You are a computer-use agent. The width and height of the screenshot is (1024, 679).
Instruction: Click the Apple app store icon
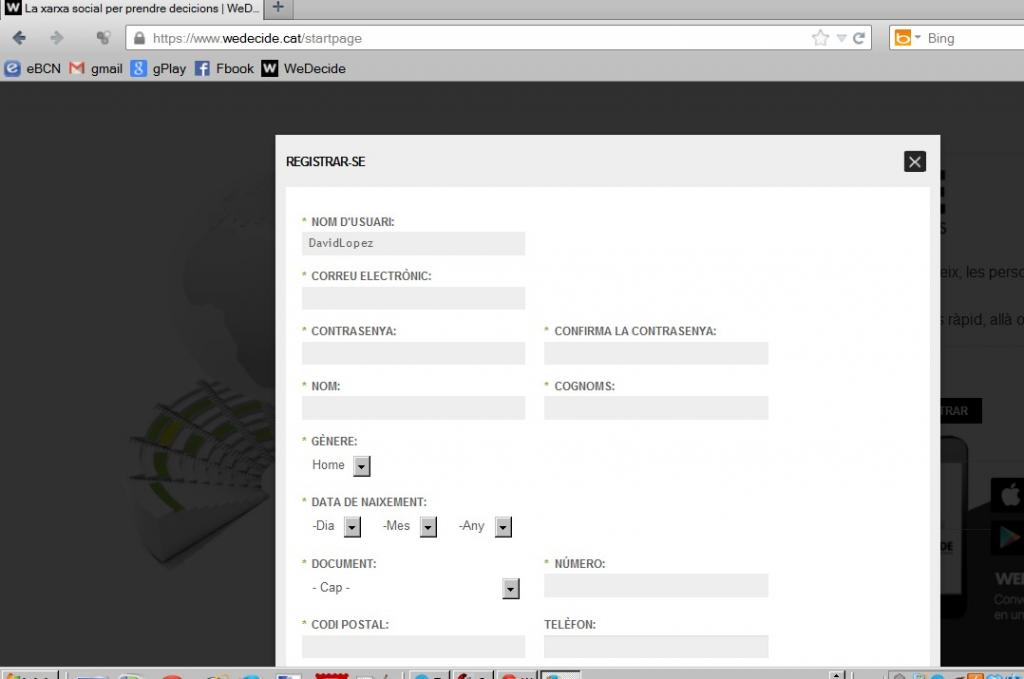[1008, 494]
